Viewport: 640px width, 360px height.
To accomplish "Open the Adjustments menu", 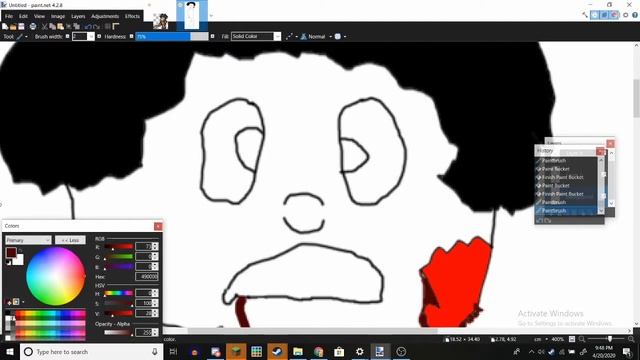I will coord(105,16).
